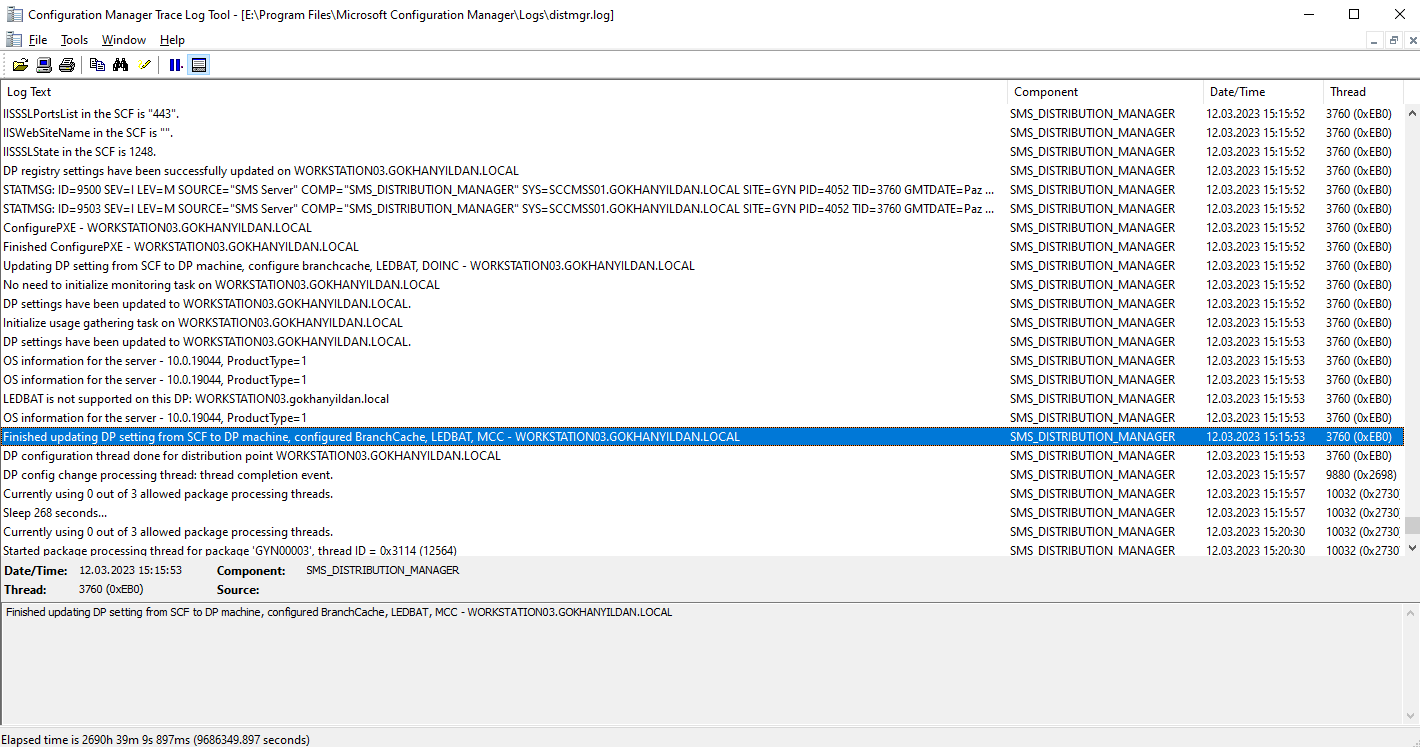Click the document system icon beside File
Viewport: 1420px width, 747px height.
[13, 40]
